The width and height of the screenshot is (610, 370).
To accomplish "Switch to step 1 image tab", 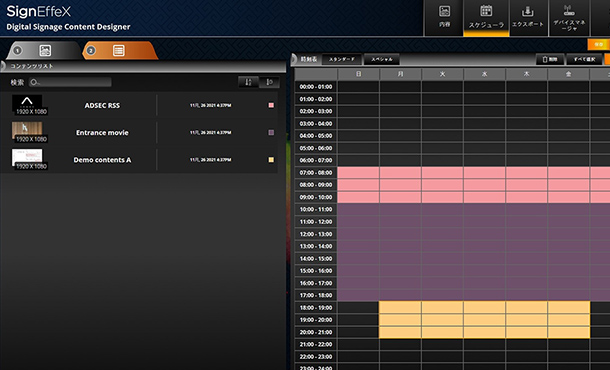I will pos(45,51).
